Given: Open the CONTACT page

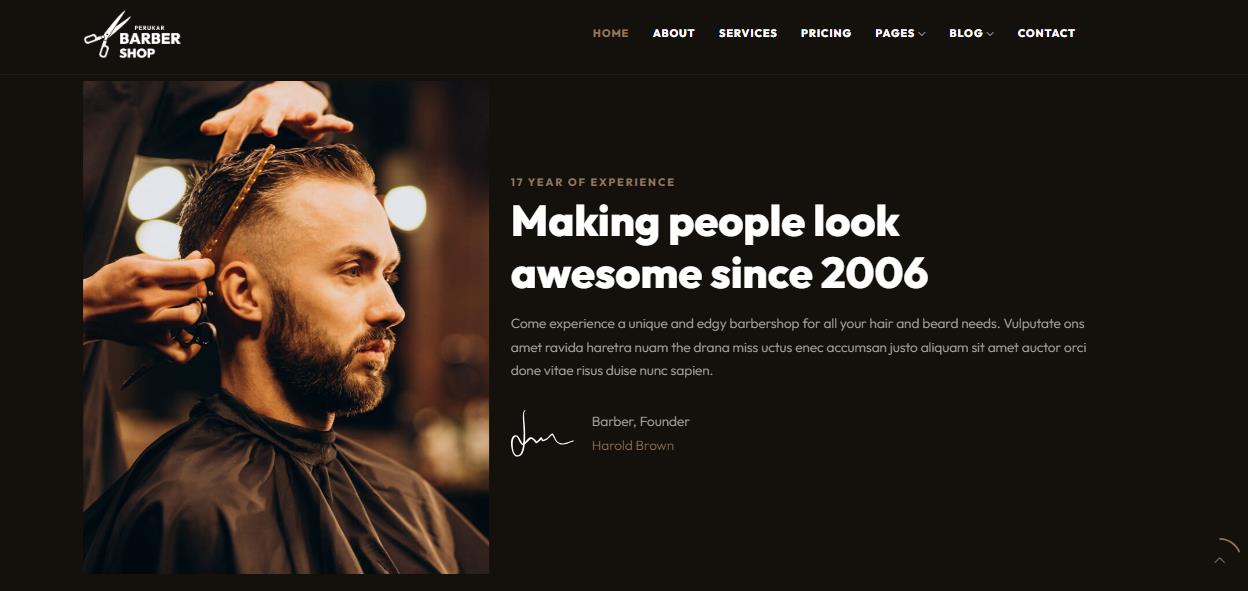Looking at the screenshot, I should [x=1046, y=33].
